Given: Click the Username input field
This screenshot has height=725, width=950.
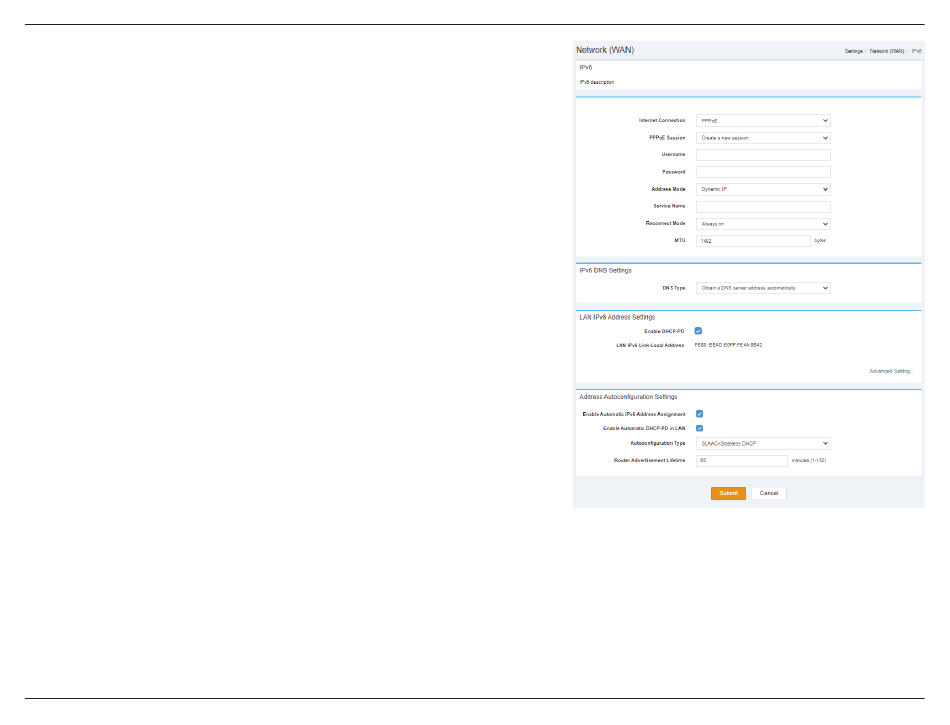Looking at the screenshot, I should [x=763, y=155].
